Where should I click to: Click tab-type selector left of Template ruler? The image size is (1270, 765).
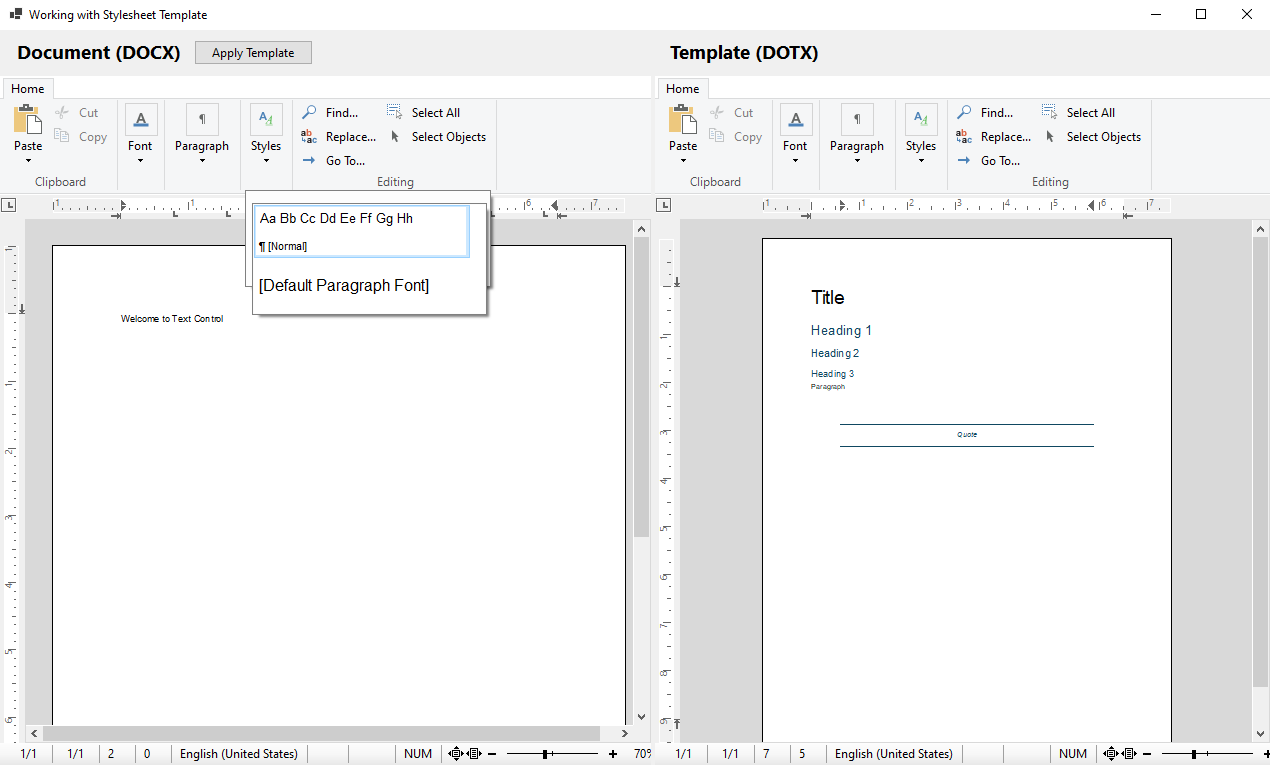pyautogui.click(x=664, y=205)
